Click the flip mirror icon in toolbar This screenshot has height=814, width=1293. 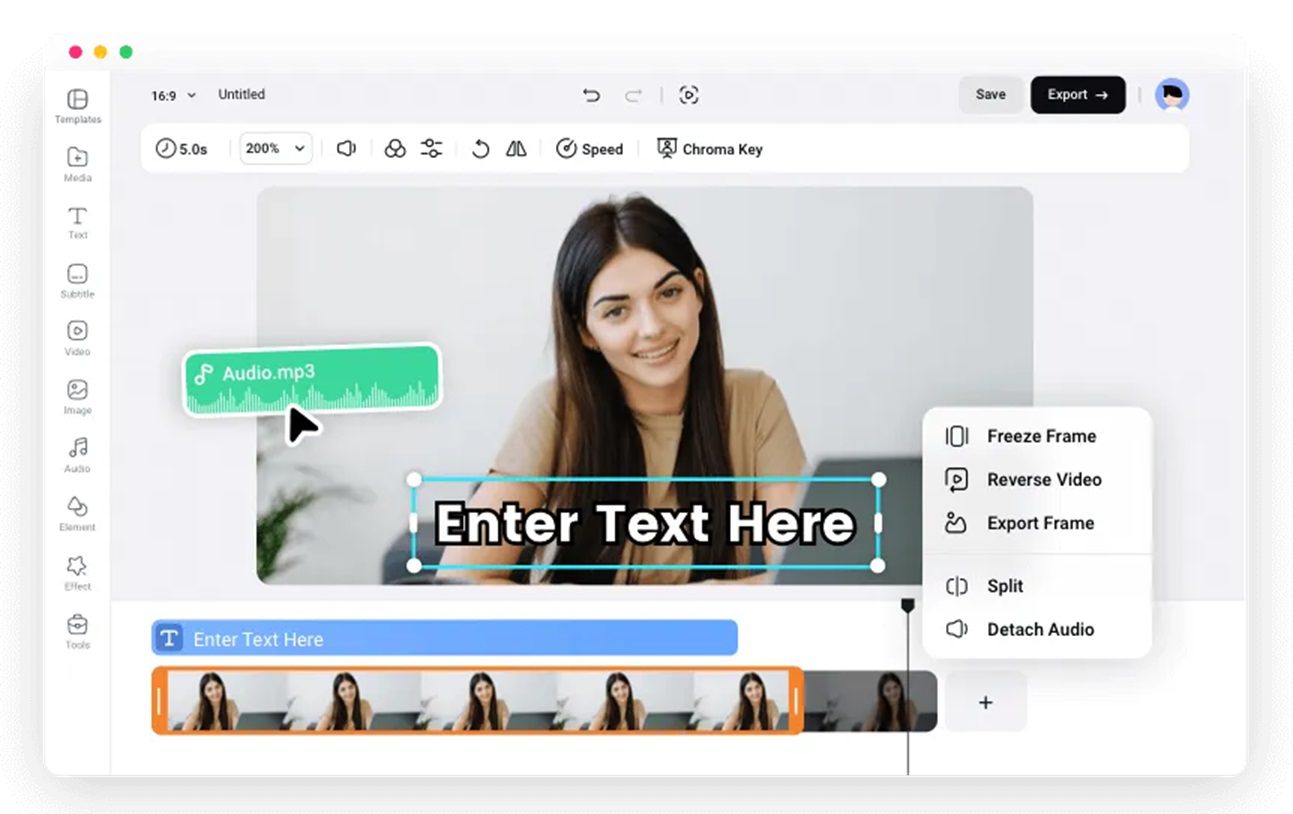[x=516, y=149]
